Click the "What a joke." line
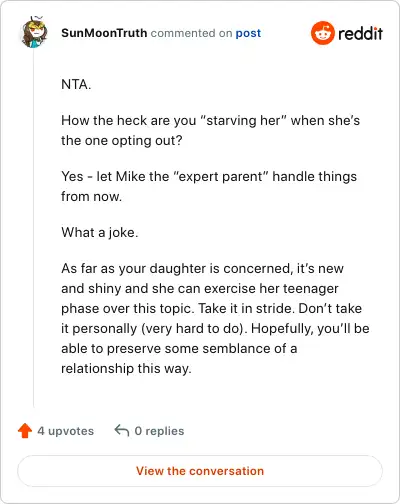Image resolution: width=400 pixels, height=504 pixels. (x=100, y=232)
